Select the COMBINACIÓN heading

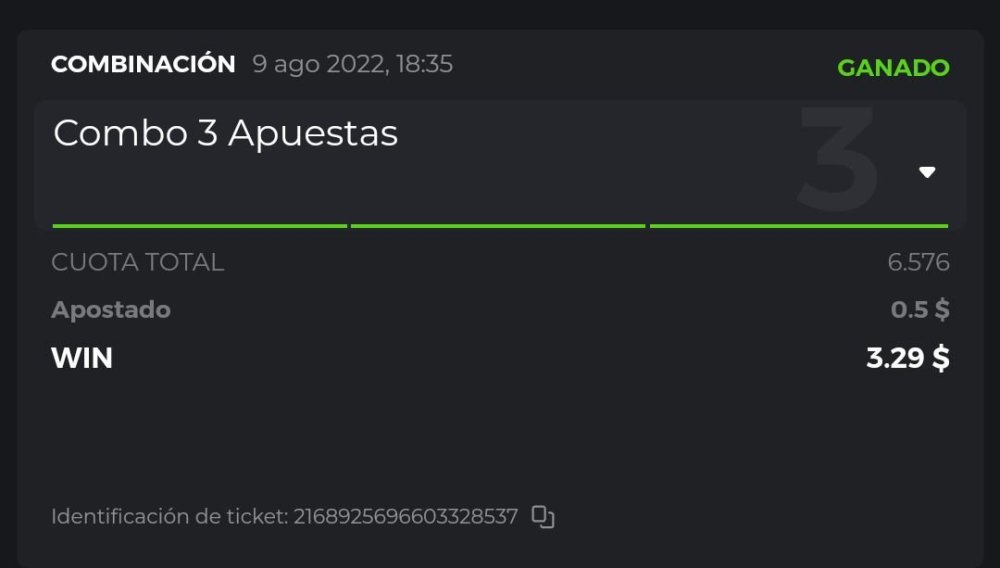pos(143,65)
